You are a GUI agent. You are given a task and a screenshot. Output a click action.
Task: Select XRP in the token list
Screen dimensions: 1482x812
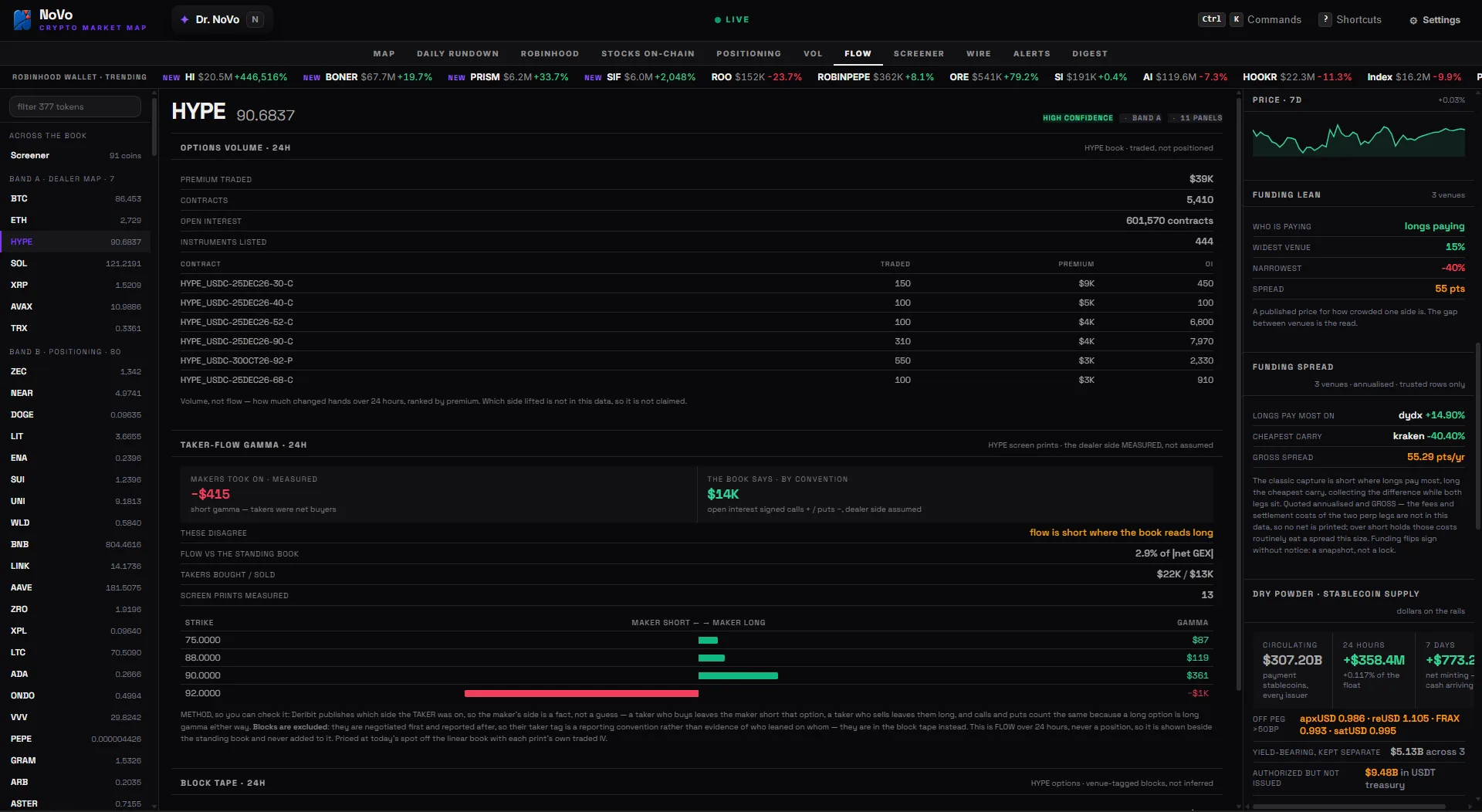coord(76,285)
